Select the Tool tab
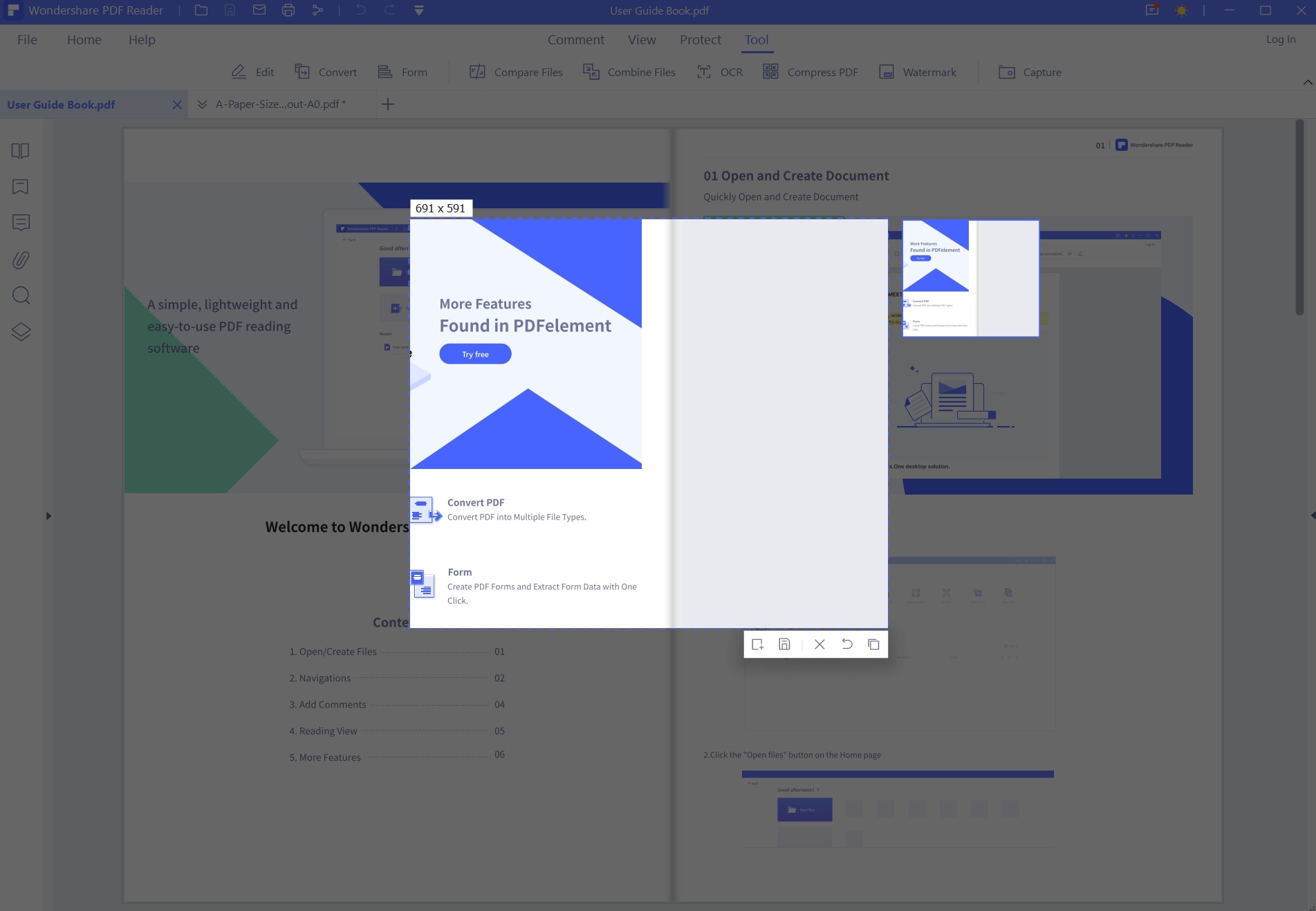Screen dimensions: 1316x911 (x=757, y=39)
